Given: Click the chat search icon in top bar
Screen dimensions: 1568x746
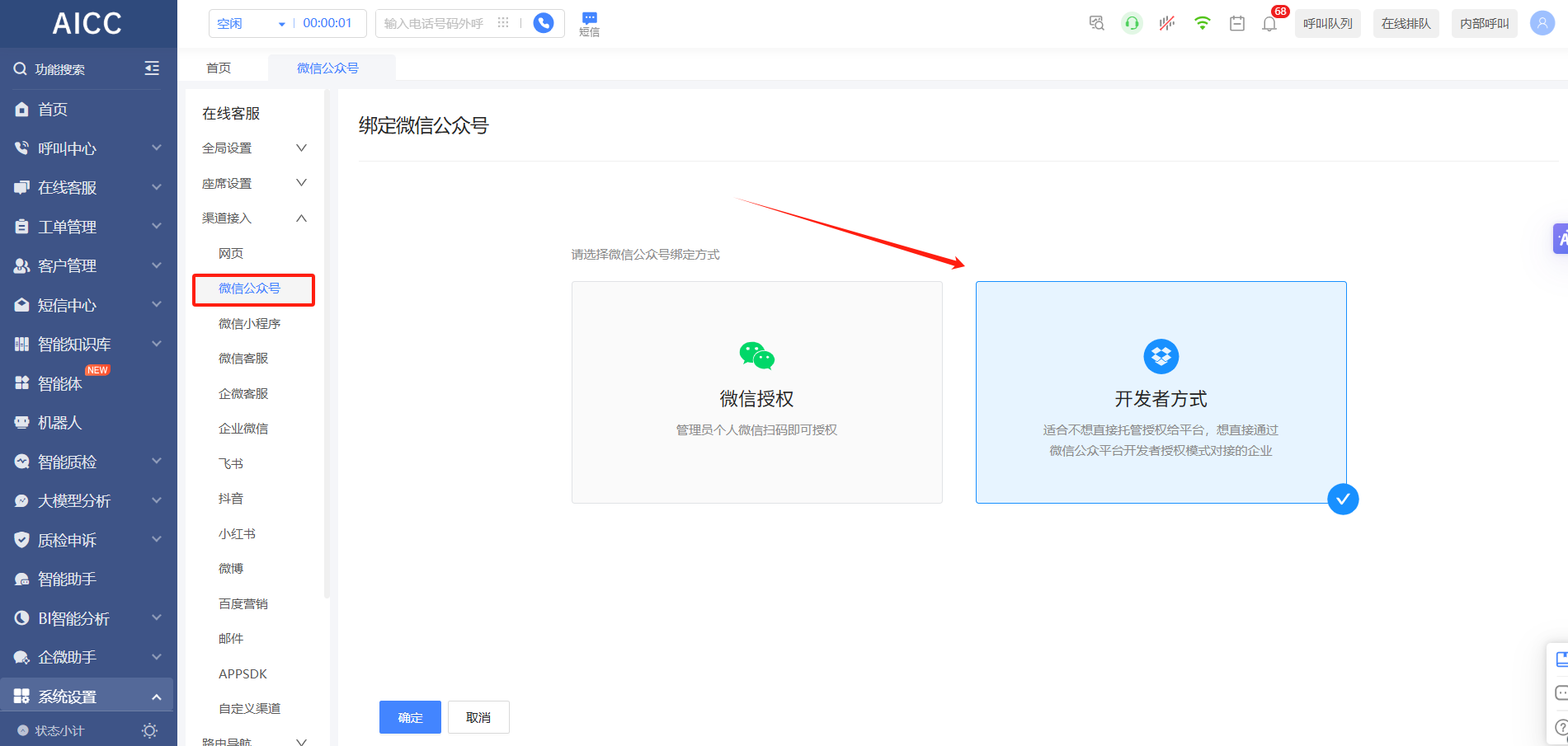Looking at the screenshot, I should (x=1096, y=23).
